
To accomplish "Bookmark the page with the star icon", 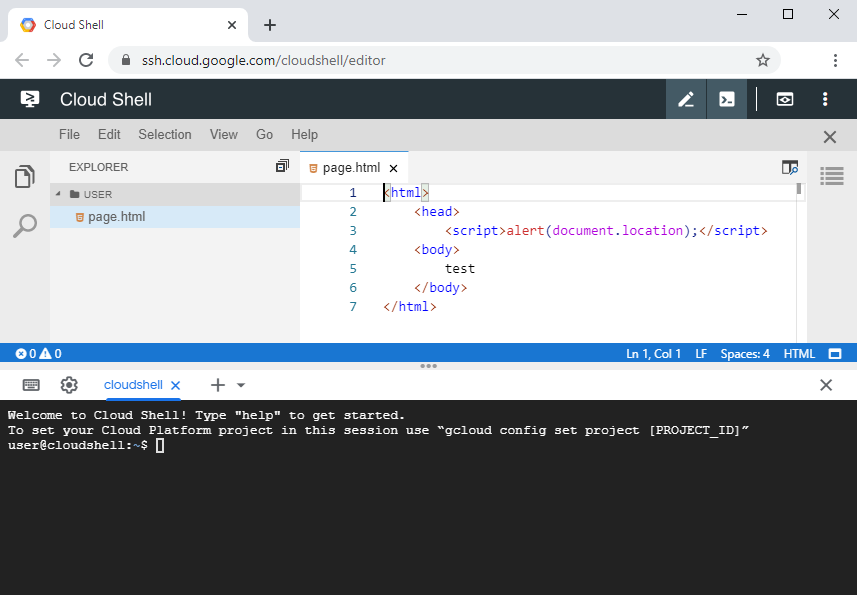I will pos(763,60).
